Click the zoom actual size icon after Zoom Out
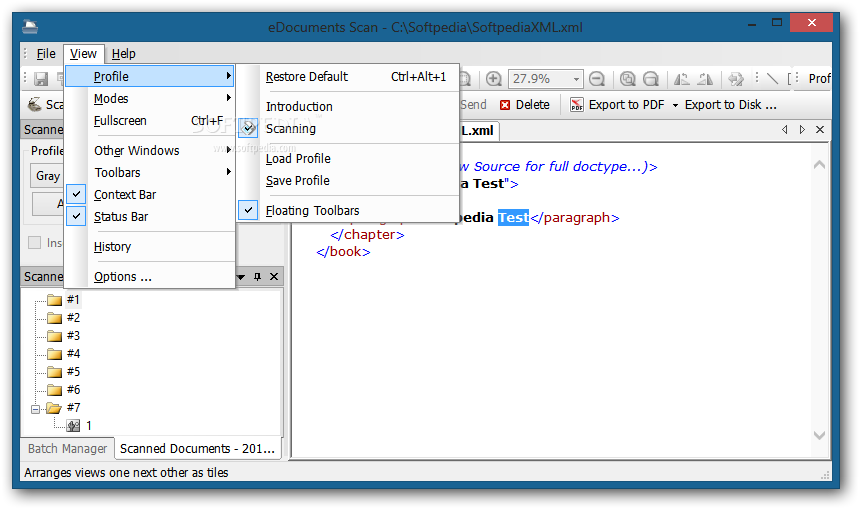The width and height of the screenshot is (860, 509). pos(627,79)
